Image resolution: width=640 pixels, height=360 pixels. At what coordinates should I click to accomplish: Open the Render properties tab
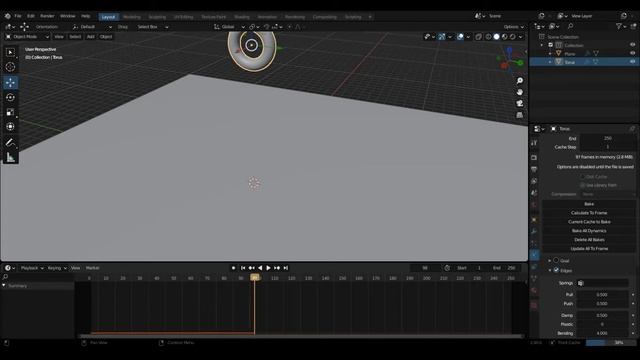534,158
